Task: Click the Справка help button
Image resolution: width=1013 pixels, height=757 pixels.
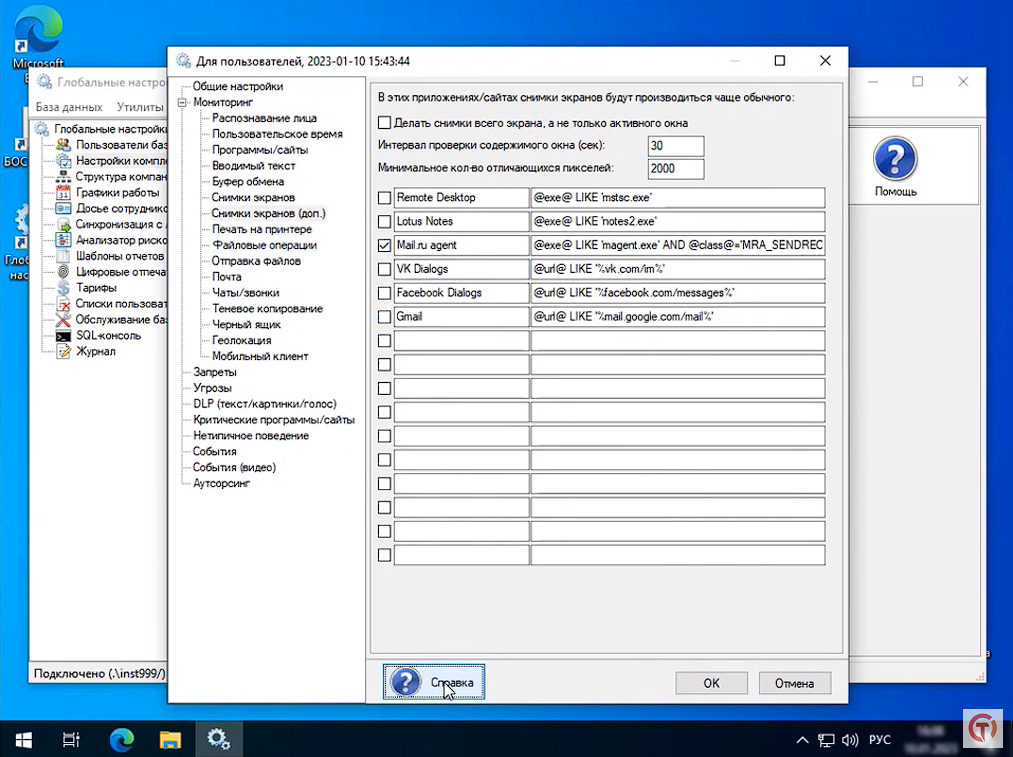Action: pos(433,682)
